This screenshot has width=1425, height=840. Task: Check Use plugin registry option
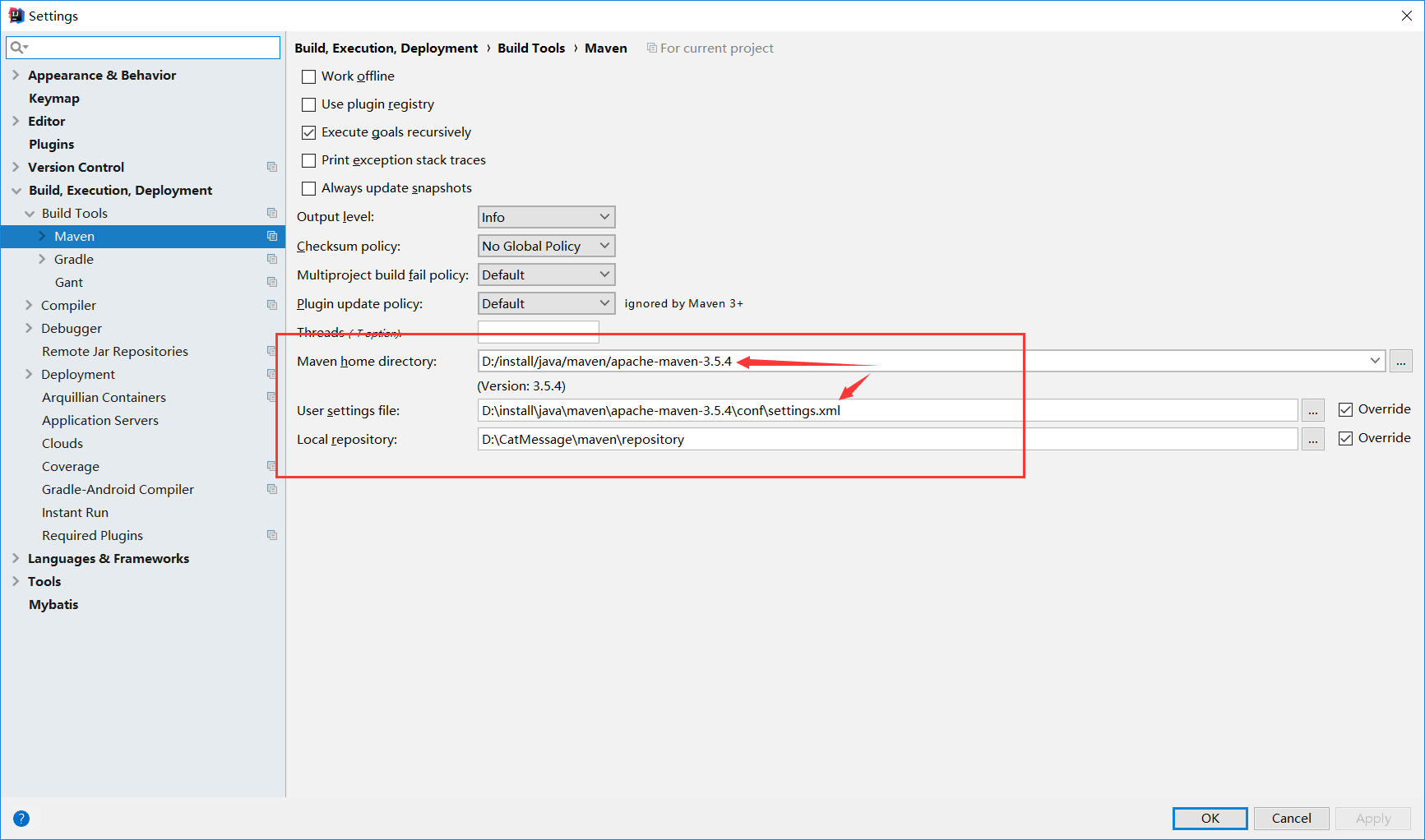coord(309,104)
